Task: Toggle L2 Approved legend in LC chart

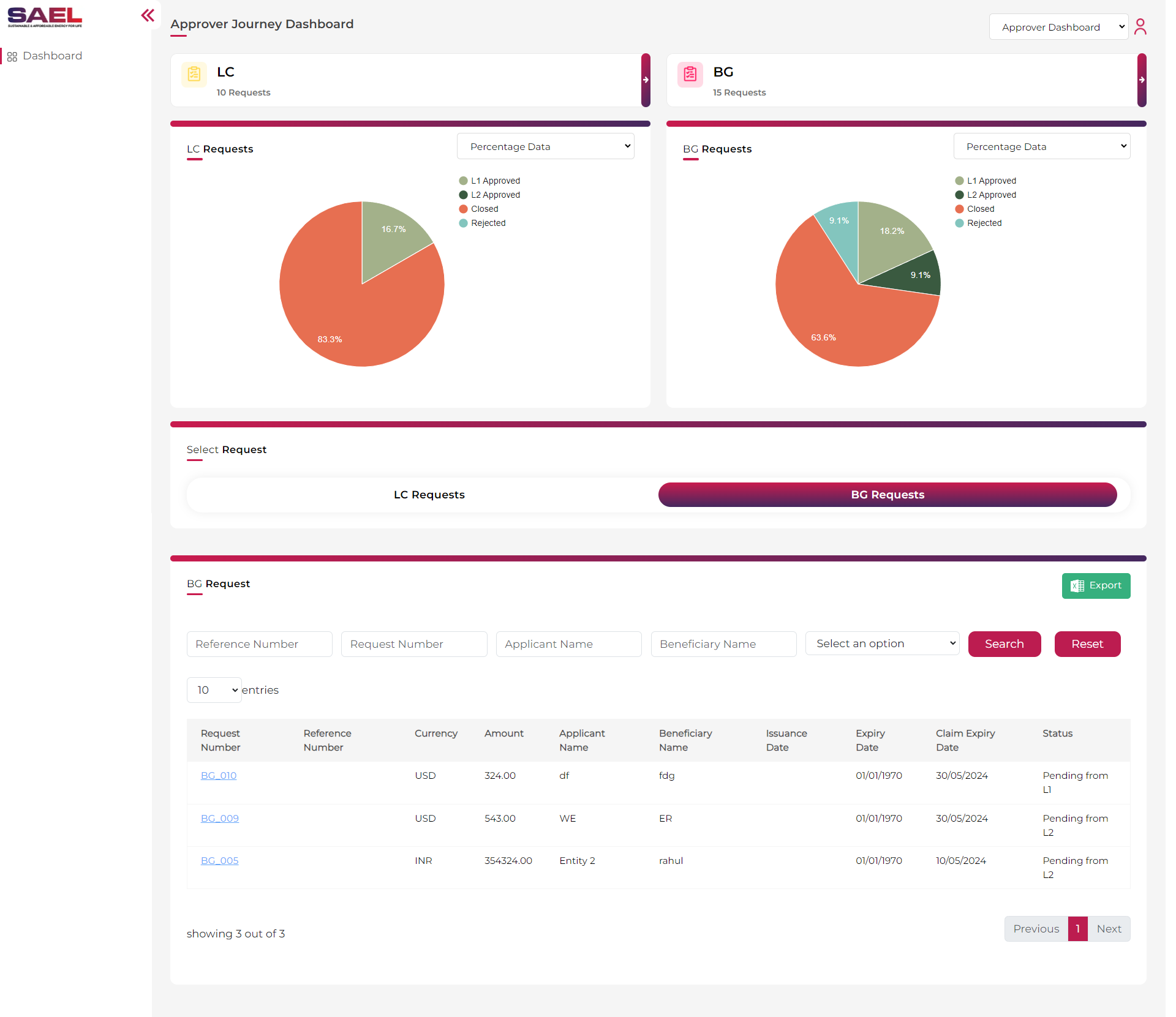Action: point(489,195)
